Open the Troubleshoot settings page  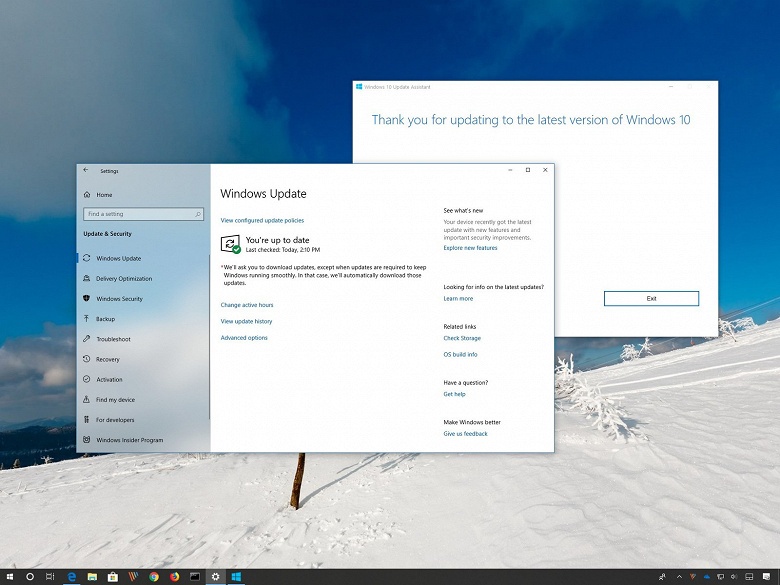pyautogui.click(x=143, y=339)
